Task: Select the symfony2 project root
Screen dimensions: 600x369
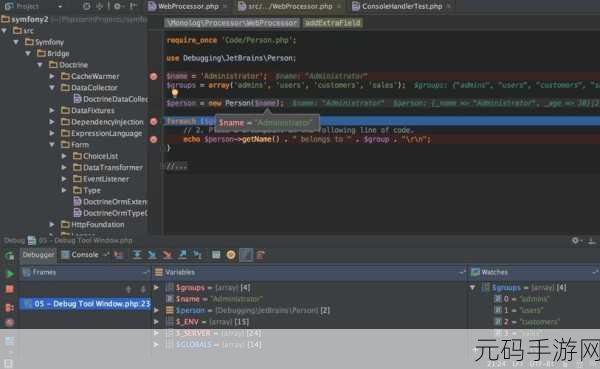Action: coord(24,19)
